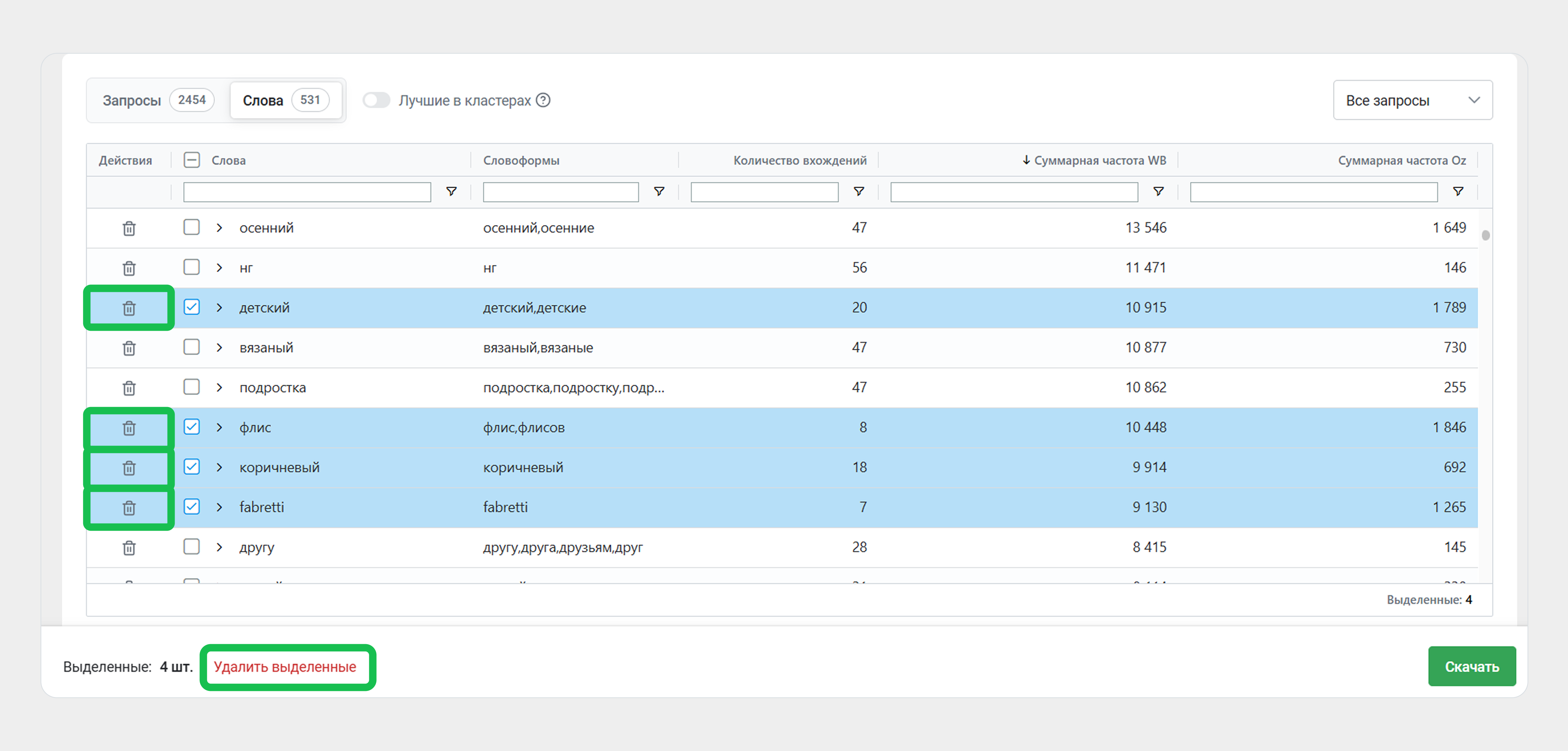The image size is (1568, 751).
Task: Uncheck the детский row checkbox
Action: 192,307
